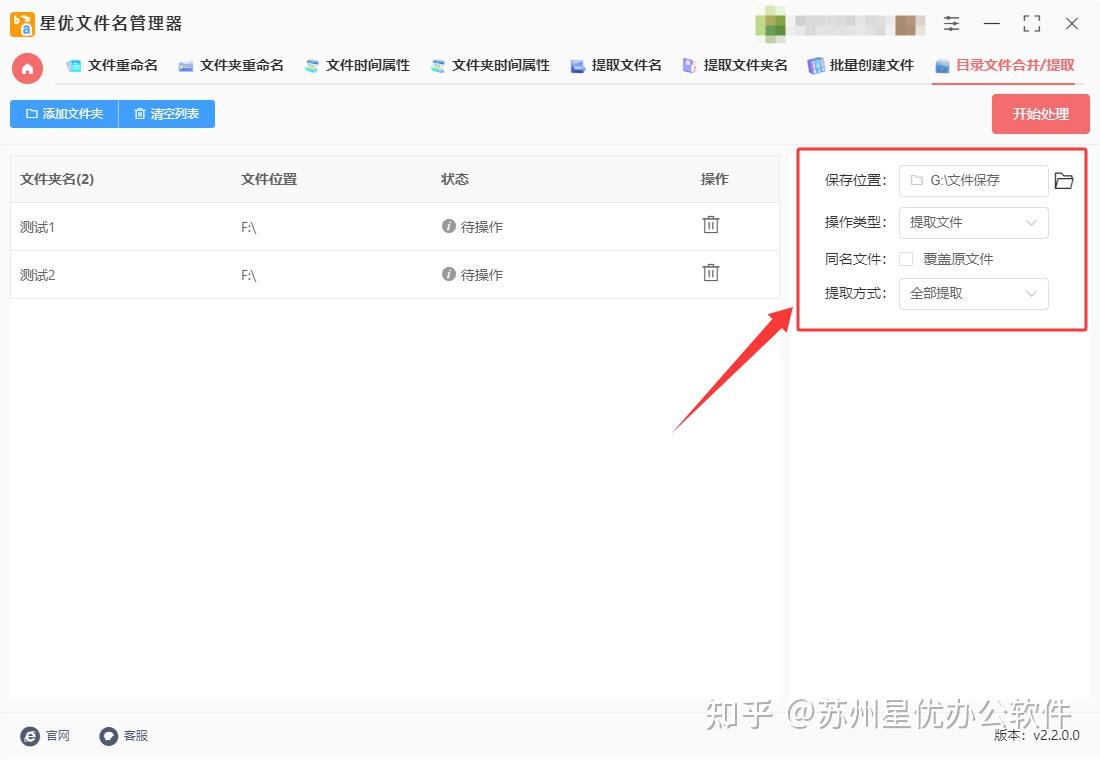Select the 文件夹时间属性 tab

(490, 66)
